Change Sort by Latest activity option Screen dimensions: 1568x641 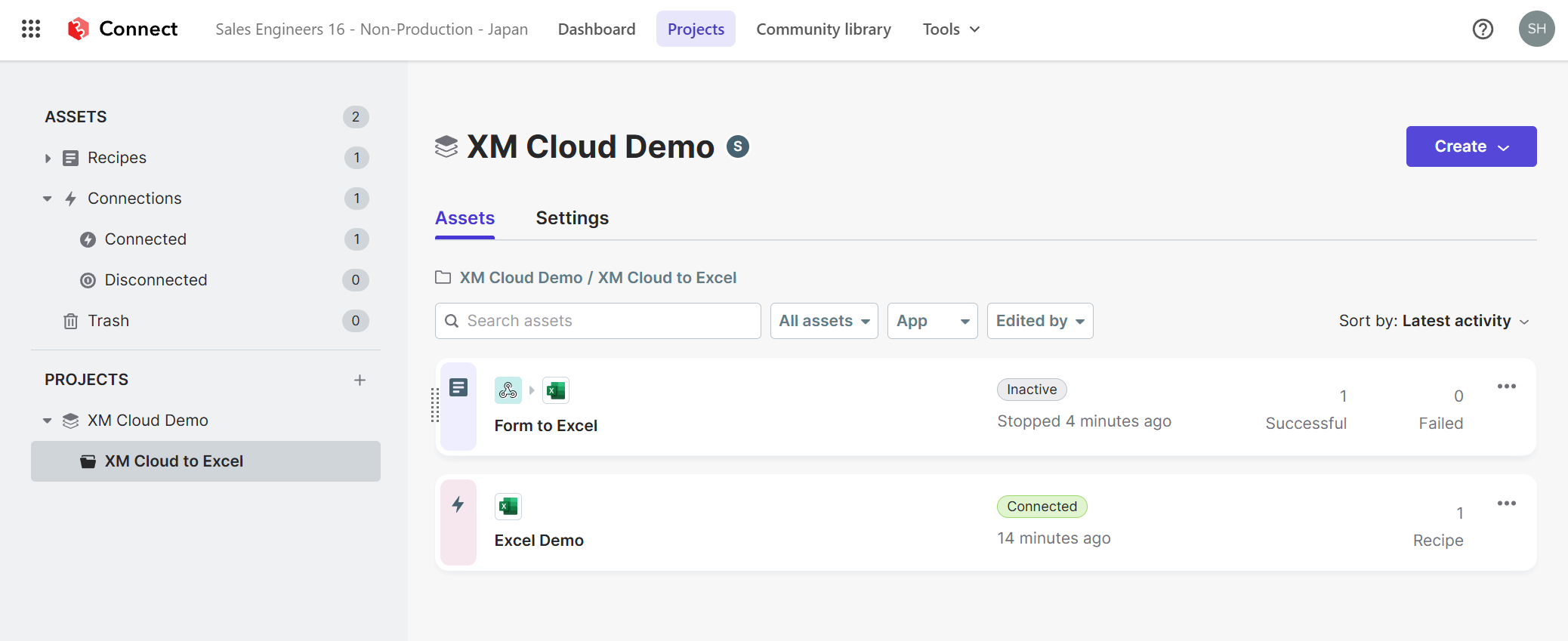coord(1434,321)
